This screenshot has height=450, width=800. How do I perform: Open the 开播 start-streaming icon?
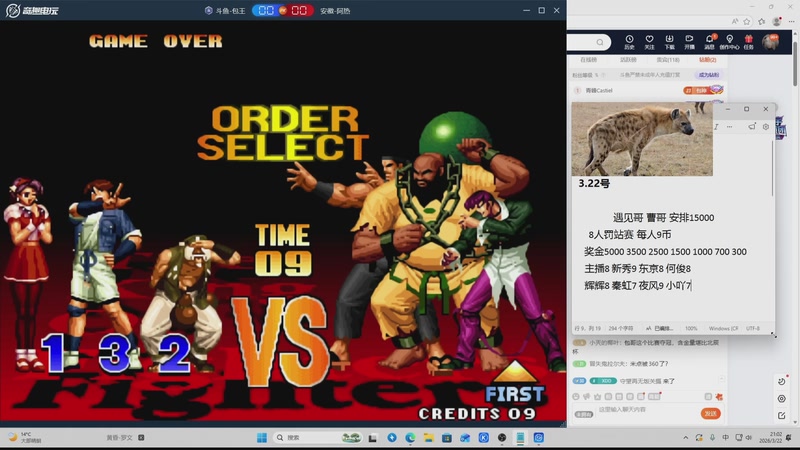tap(689, 42)
